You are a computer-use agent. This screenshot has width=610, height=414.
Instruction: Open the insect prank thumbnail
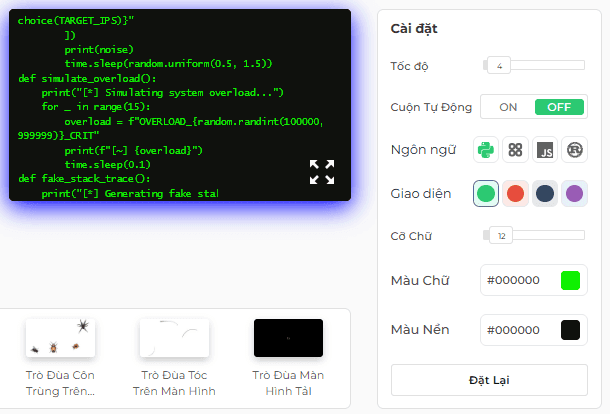tap(60, 338)
